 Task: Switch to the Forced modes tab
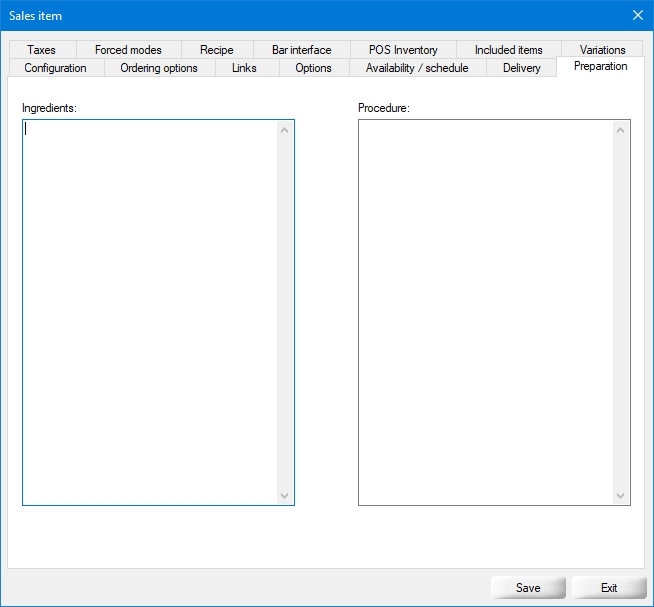pos(128,50)
